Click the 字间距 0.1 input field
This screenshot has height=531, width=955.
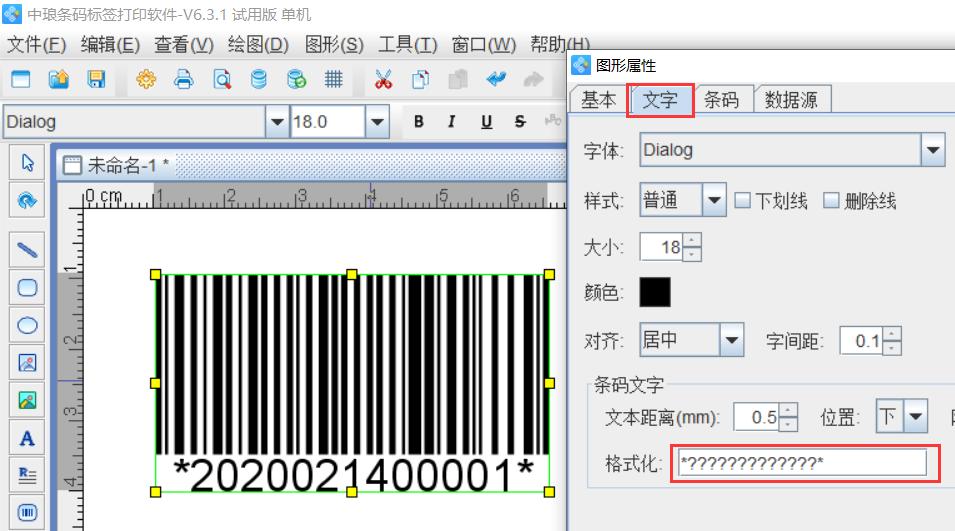(x=861, y=341)
